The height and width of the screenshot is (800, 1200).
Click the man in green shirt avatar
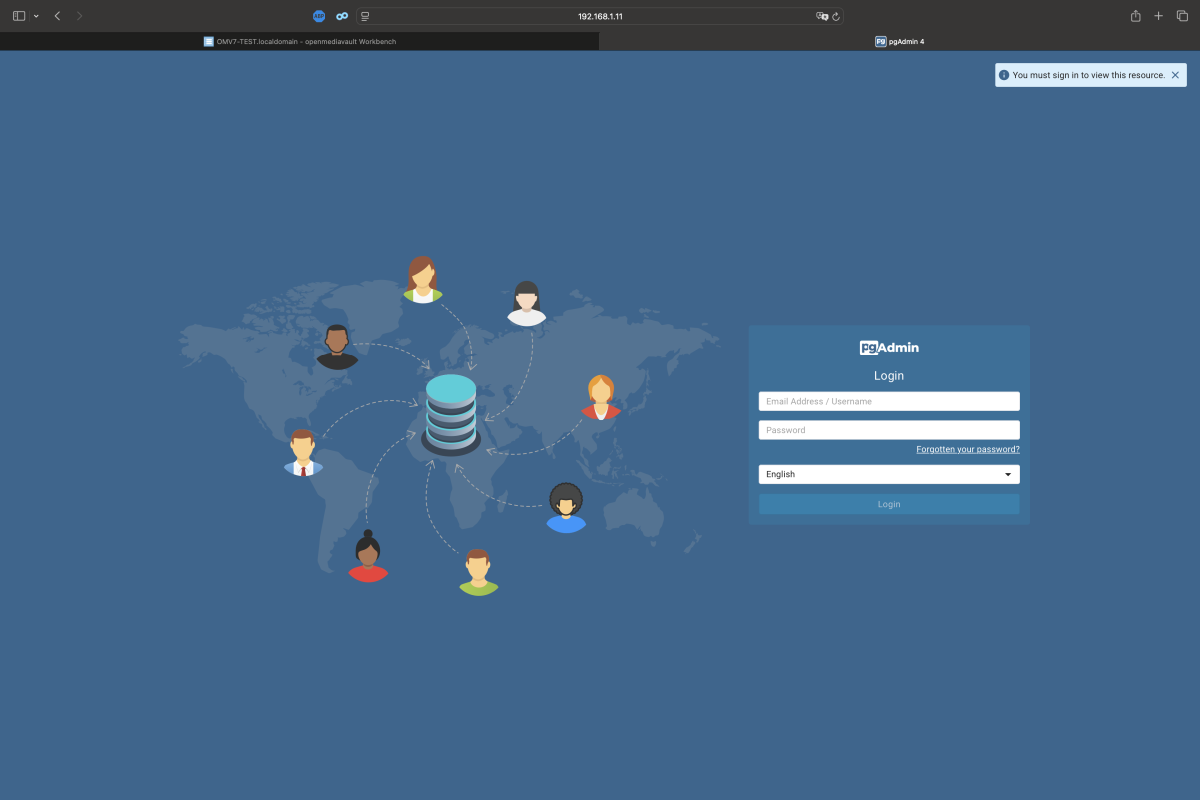tap(478, 572)
